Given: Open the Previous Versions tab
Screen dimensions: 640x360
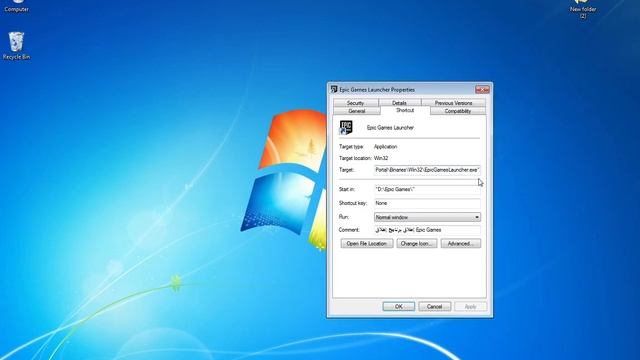Looking at the screenshot, I should pyautogui.click(x=453, y=103).
